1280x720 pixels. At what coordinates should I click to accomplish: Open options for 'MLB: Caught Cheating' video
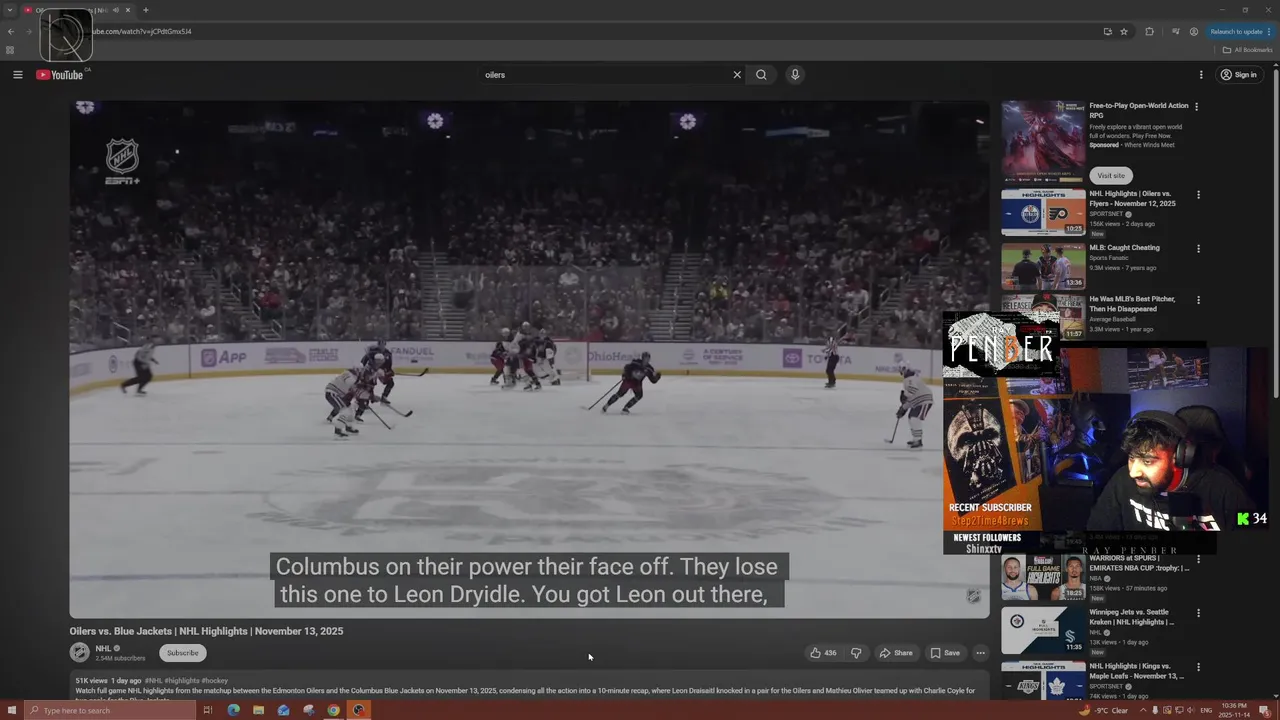coord(1198,249)
